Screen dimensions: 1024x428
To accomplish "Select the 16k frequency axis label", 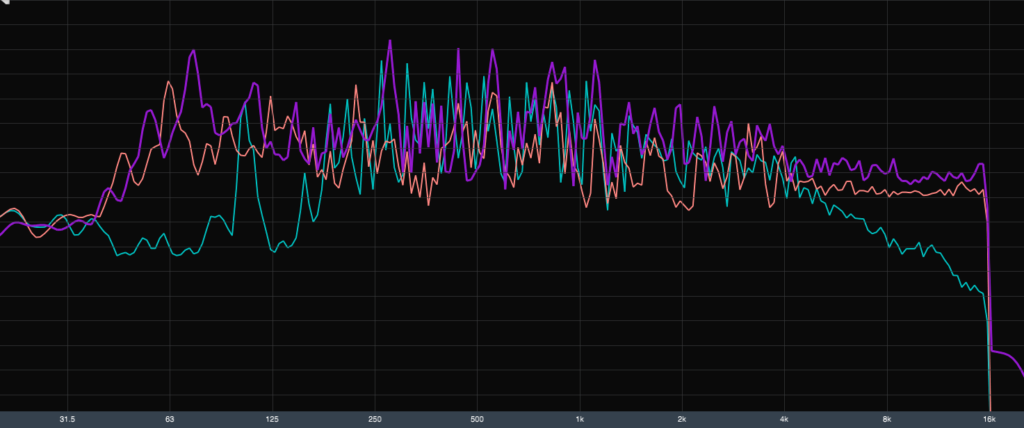I will [x=989, y=418].
